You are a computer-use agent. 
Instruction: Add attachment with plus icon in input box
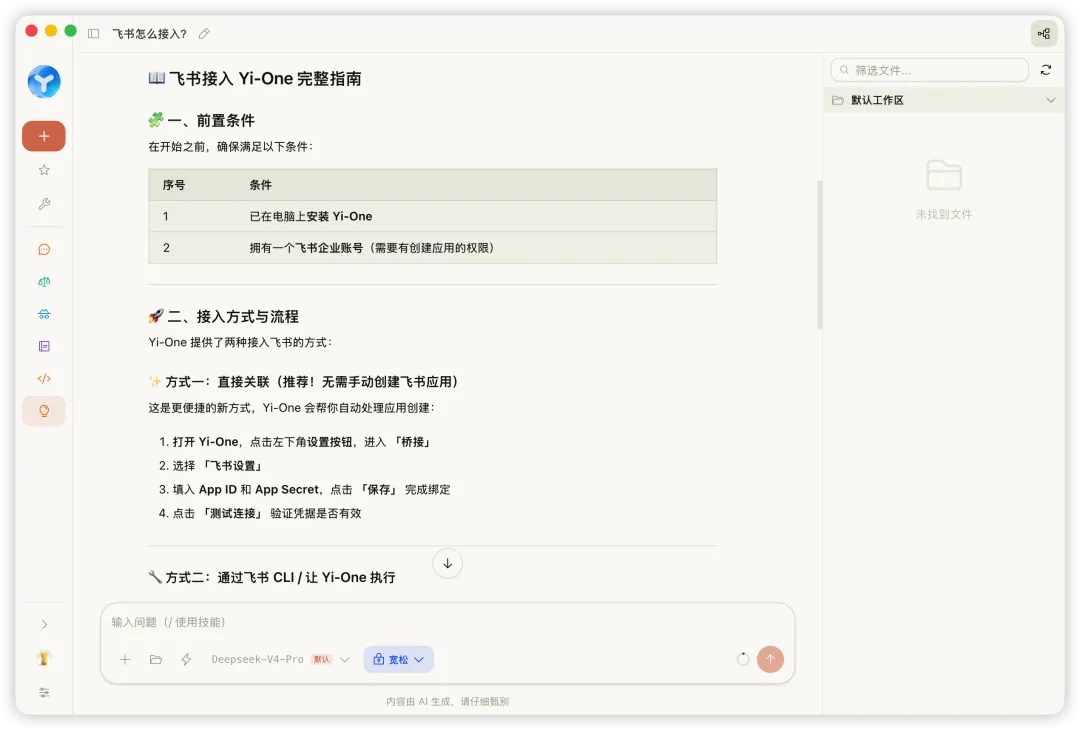point(125,660)
